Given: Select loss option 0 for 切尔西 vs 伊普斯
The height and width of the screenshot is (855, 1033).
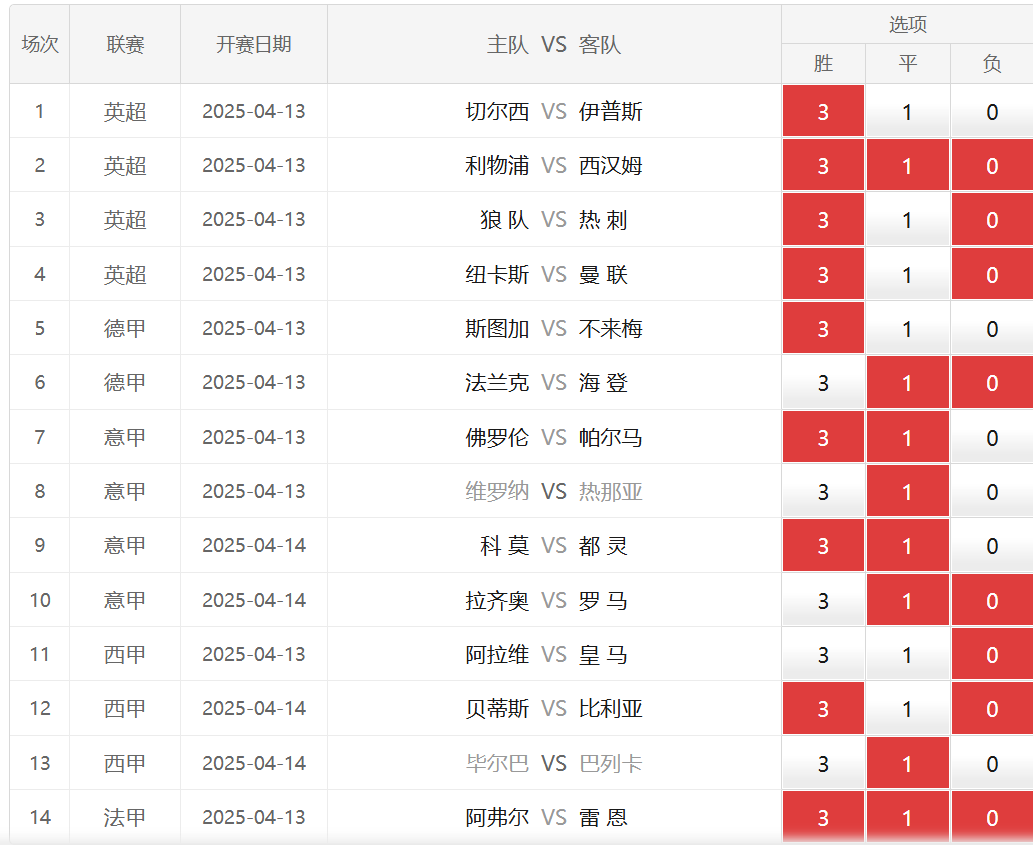Looking at the screenshot, I should coord(992,111).
